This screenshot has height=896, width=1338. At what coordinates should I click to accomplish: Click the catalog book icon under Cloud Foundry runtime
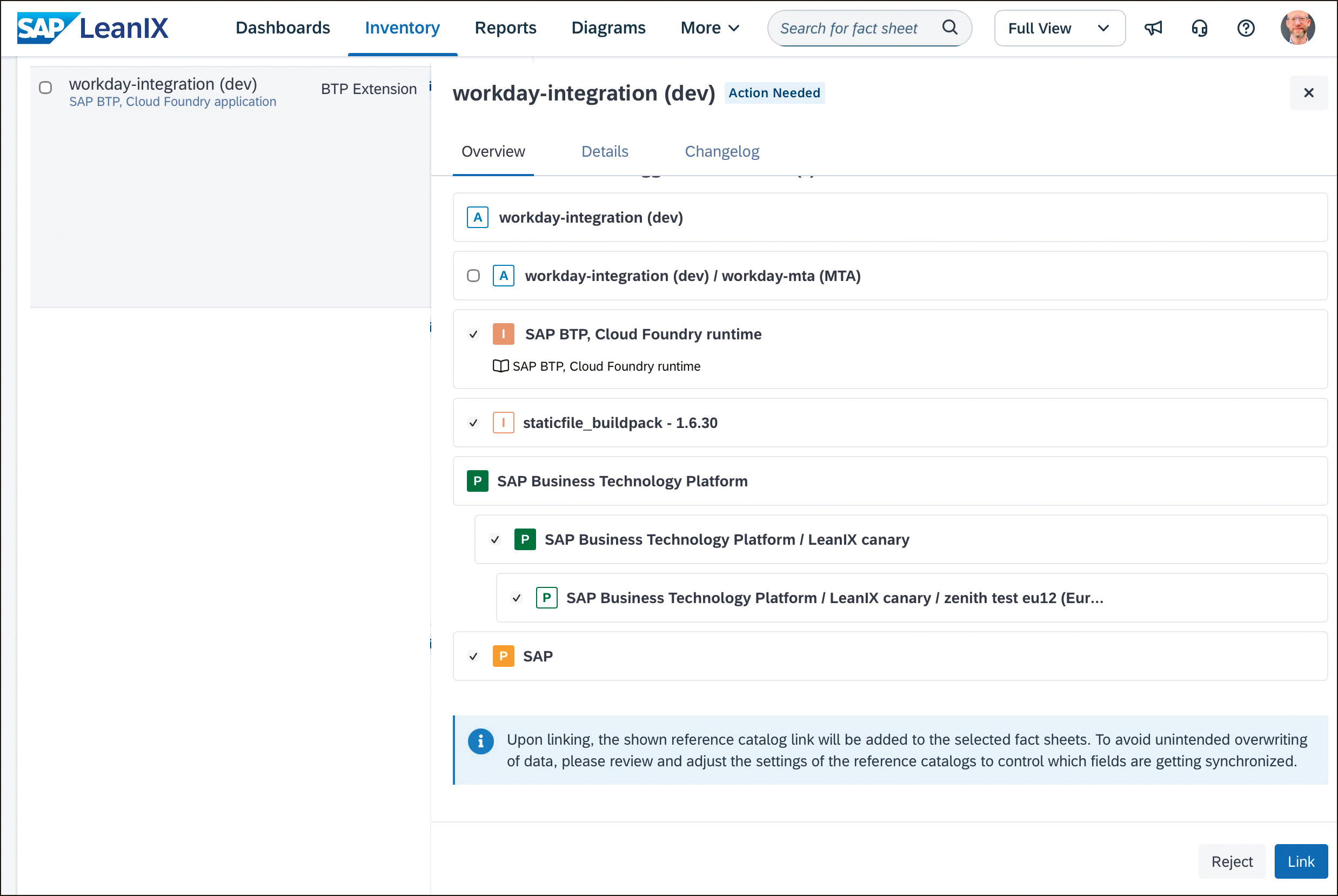500,366
